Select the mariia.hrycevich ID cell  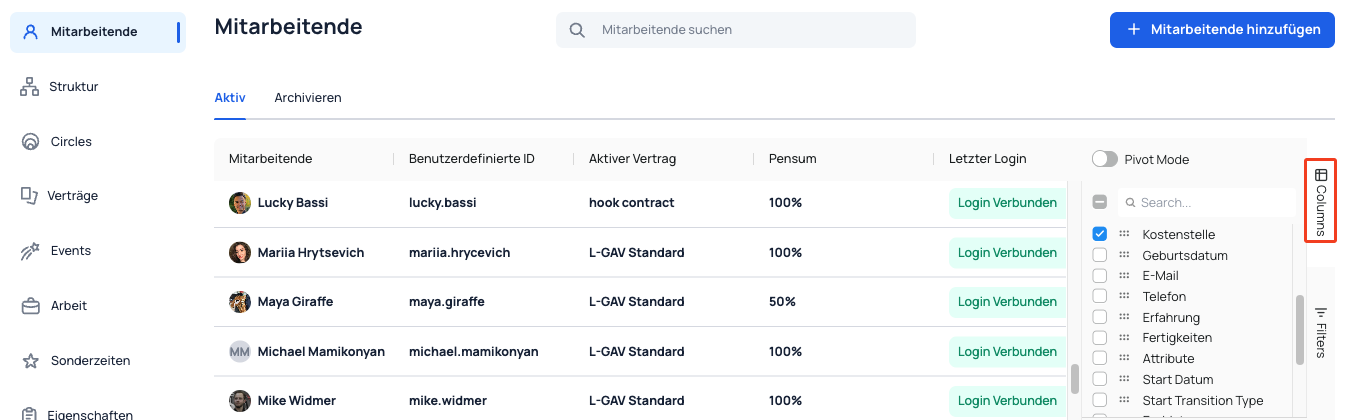tap(459, 252)
